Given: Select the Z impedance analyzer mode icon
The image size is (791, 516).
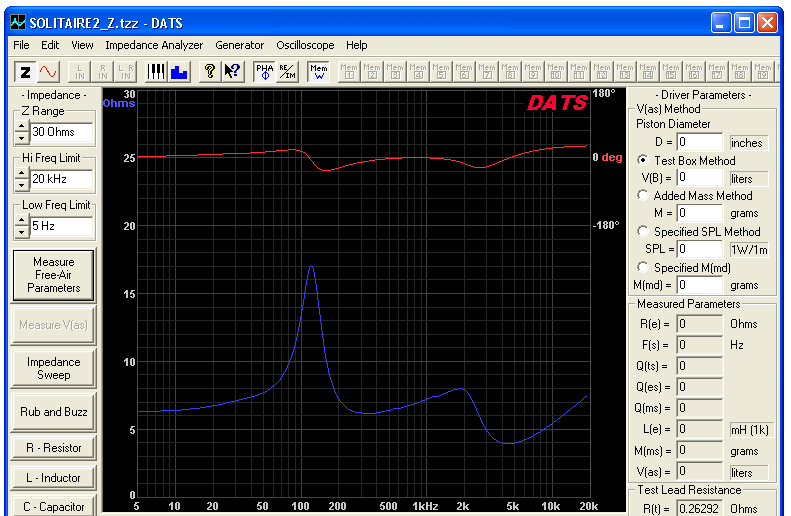Looking at the screenshot, I should click(25, 72).
